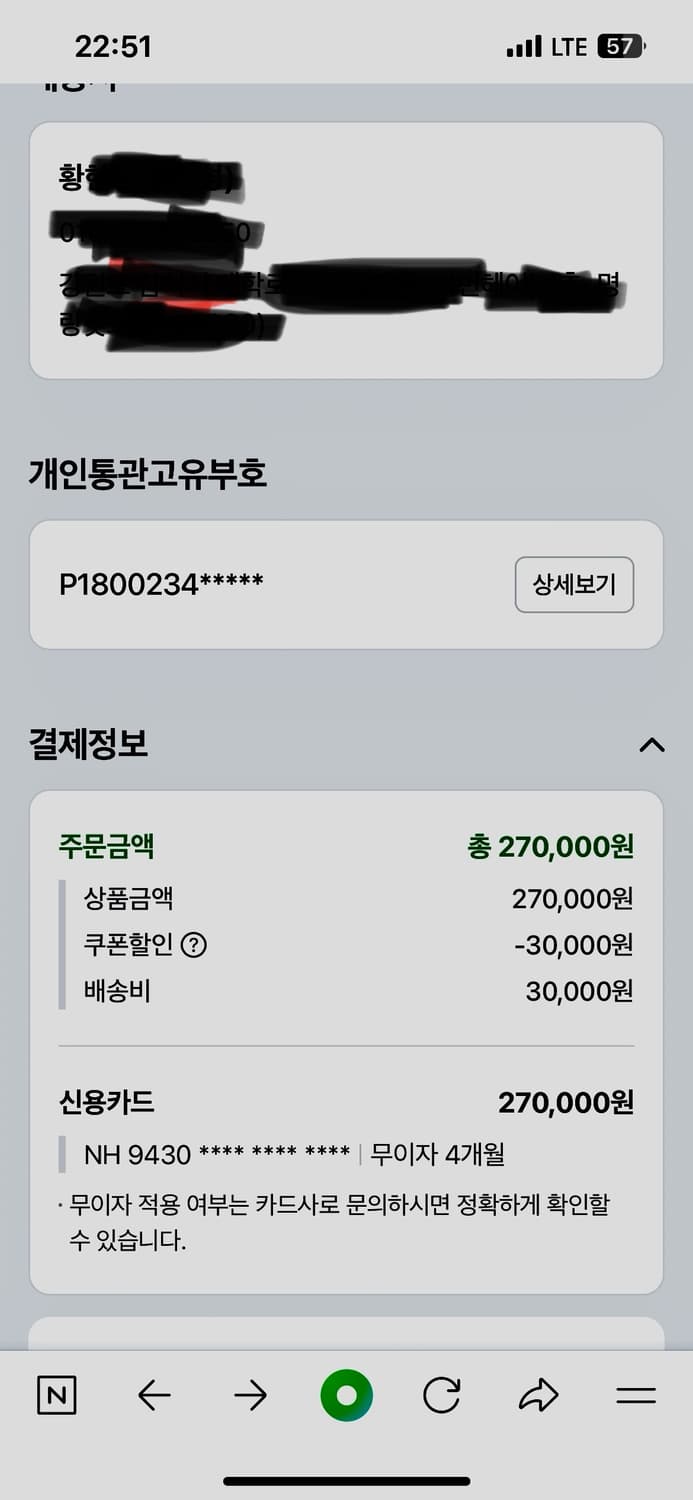
Task: Go forward with the right arrow
Action: click(250, 1395)
